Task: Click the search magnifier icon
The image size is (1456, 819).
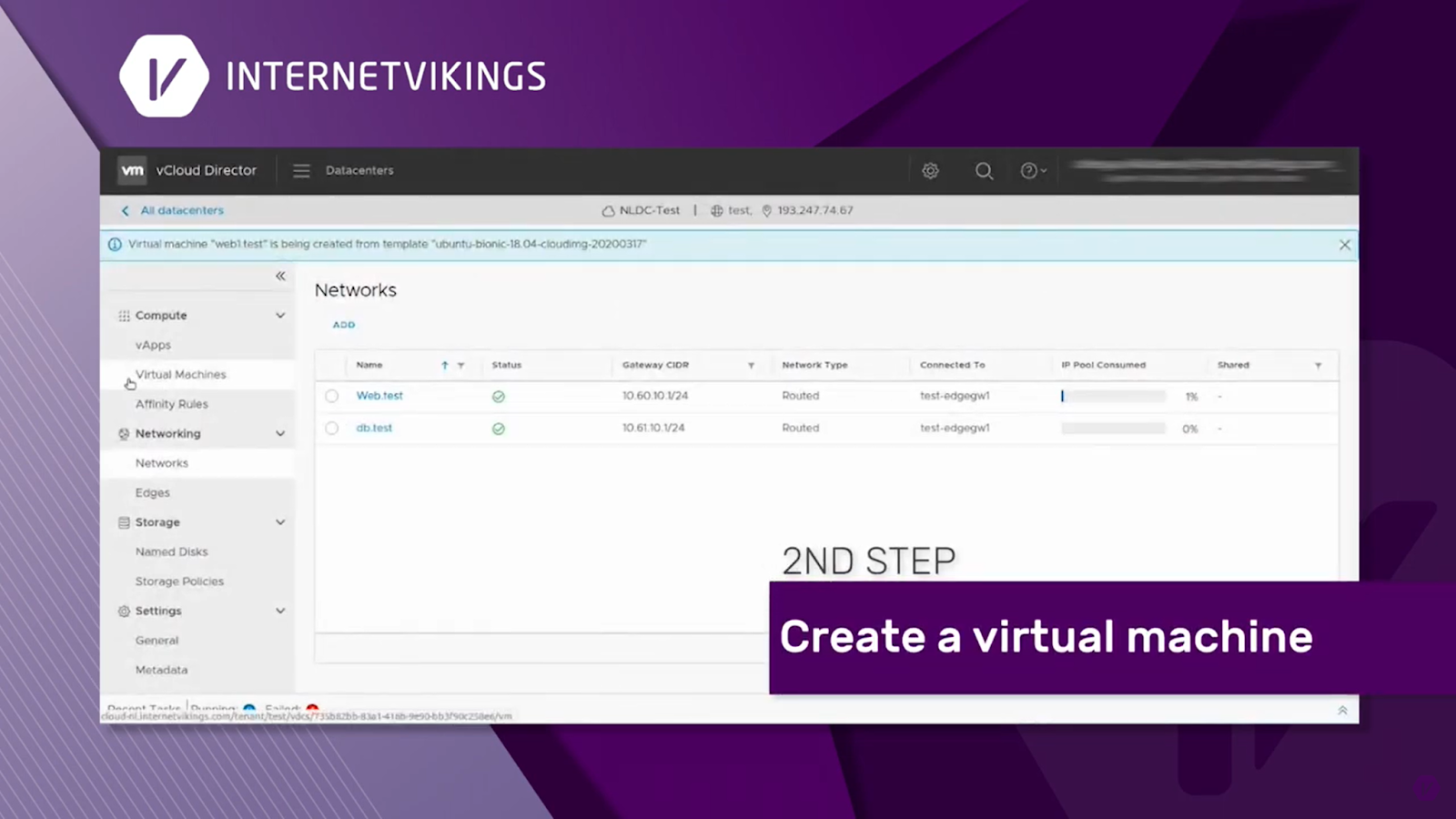Action: [984, 170]
